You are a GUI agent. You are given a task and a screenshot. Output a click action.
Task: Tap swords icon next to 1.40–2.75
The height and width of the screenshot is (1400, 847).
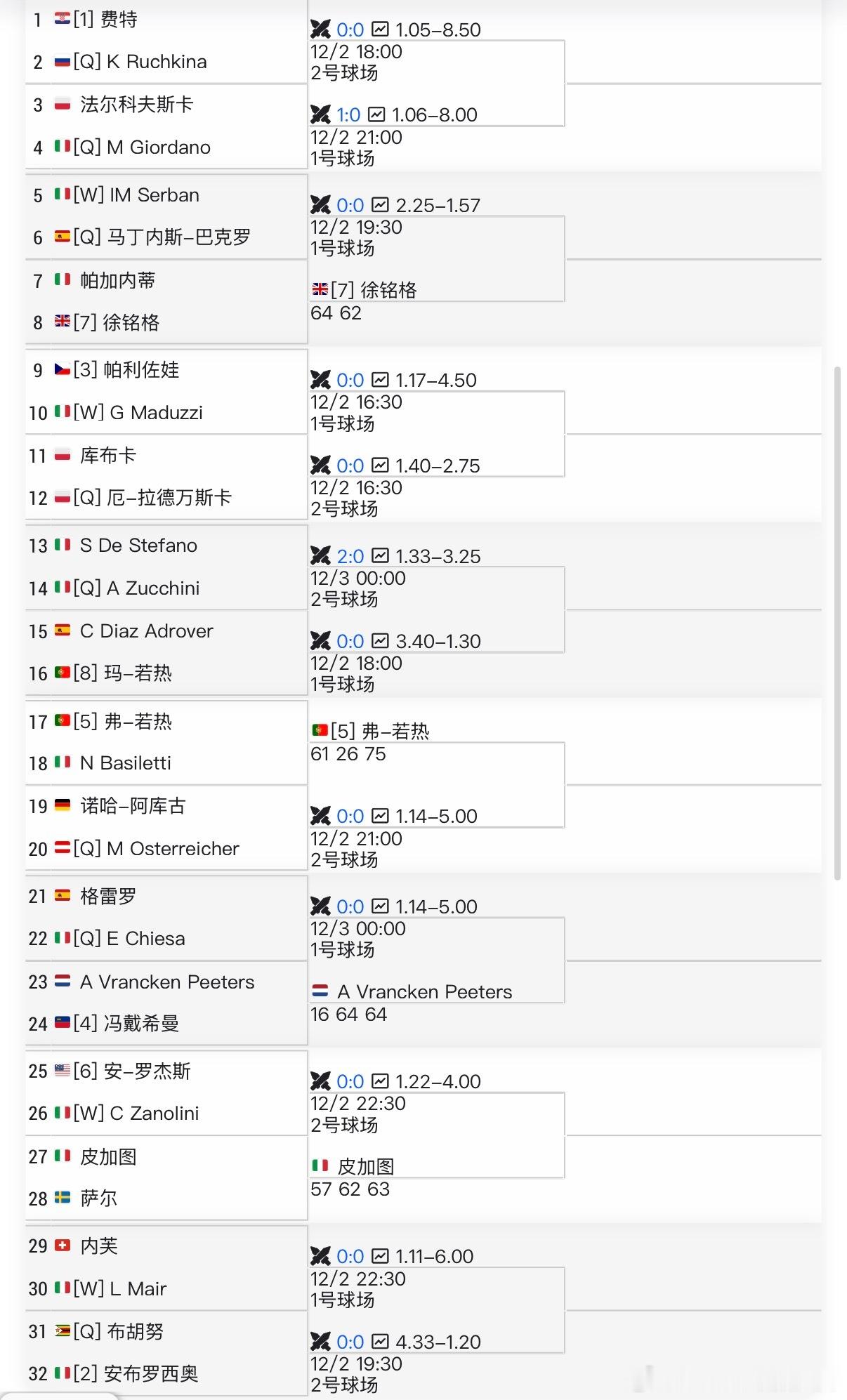320,465
